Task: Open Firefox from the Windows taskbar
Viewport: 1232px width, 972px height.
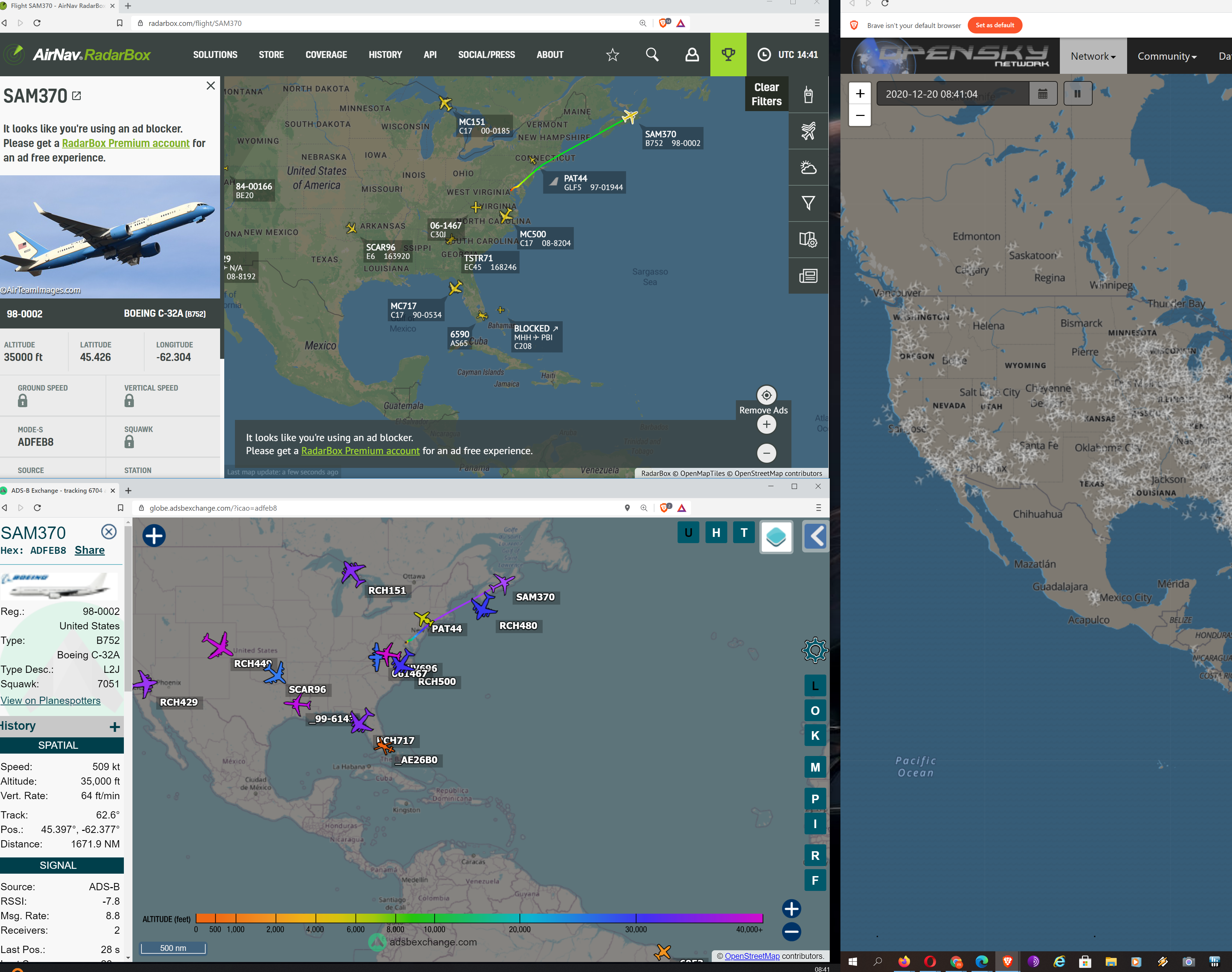Action: click(904, 961)
